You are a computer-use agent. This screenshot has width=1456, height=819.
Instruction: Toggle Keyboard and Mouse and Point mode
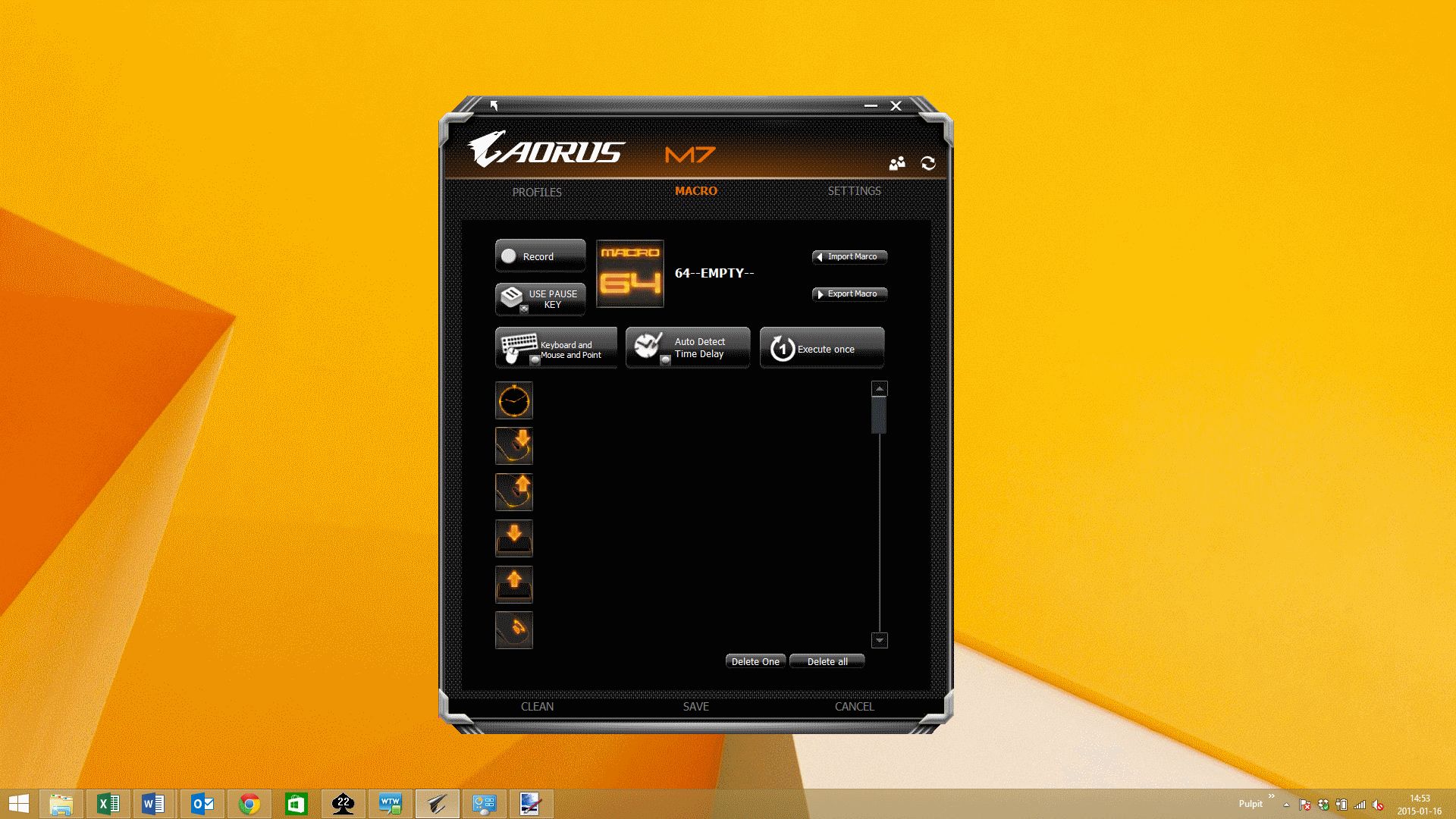point(556,348)
